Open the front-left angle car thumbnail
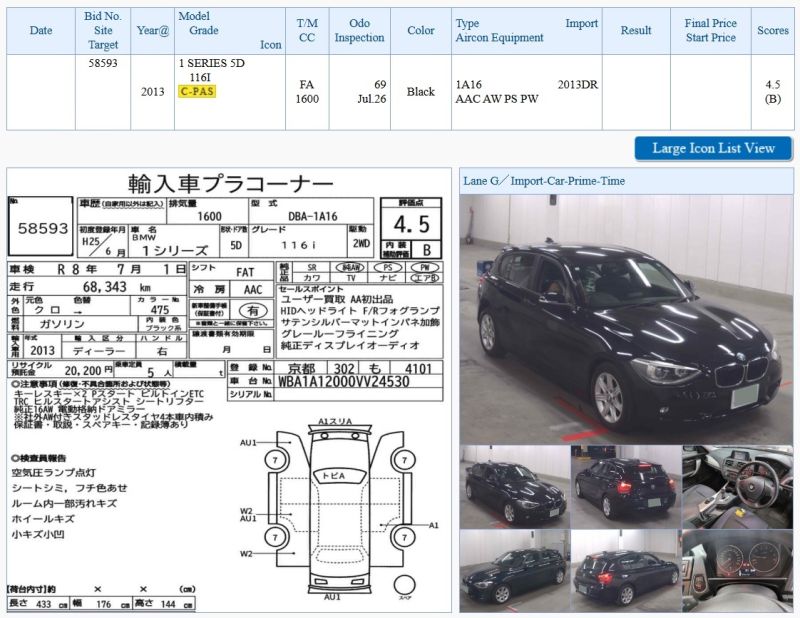Image resolution: width=800 pixels, height=618 pixels. click(514, 487)
